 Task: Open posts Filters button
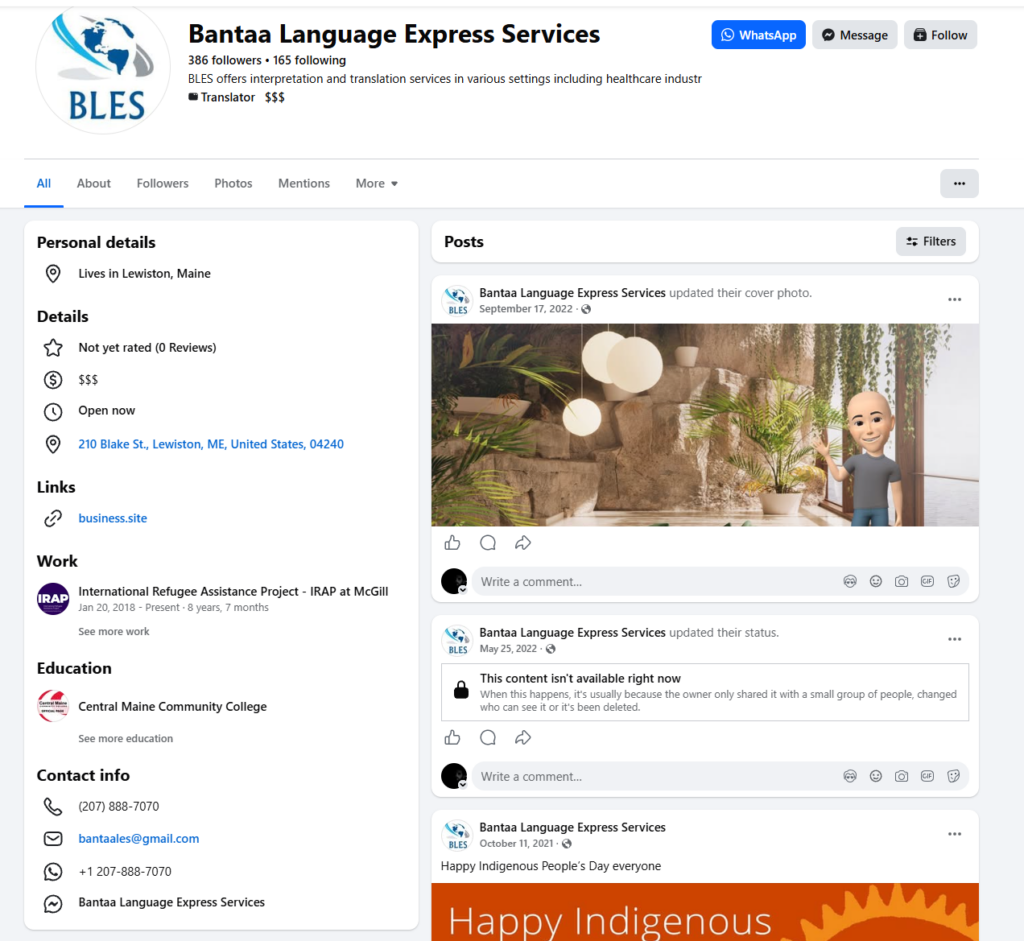click(931, 242)
